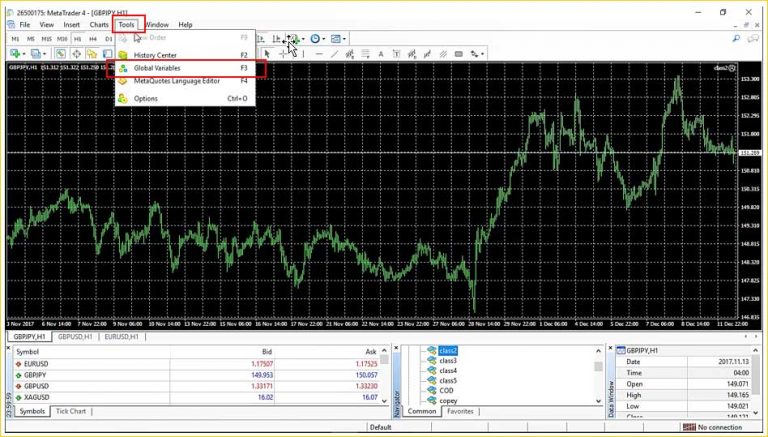Viewport: 768px width, 437px height.
Task: Close the Market Watch panel
Action: (8, 348)
